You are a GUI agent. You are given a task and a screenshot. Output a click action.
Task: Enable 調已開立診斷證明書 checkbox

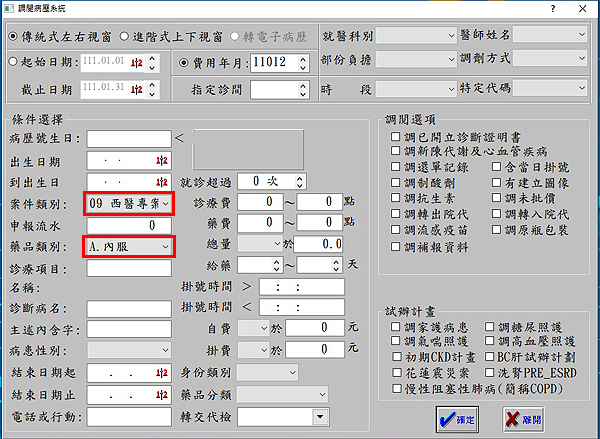click(397, 136)
